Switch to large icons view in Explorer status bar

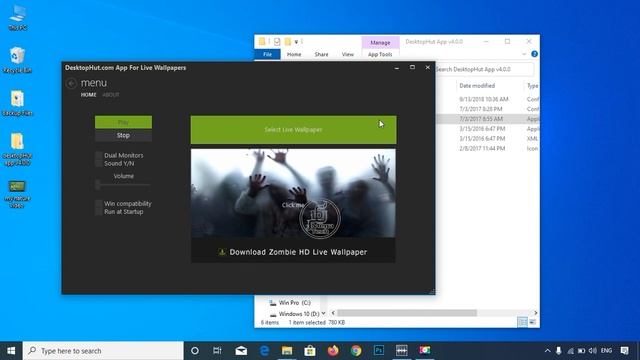tap(532, 322)
